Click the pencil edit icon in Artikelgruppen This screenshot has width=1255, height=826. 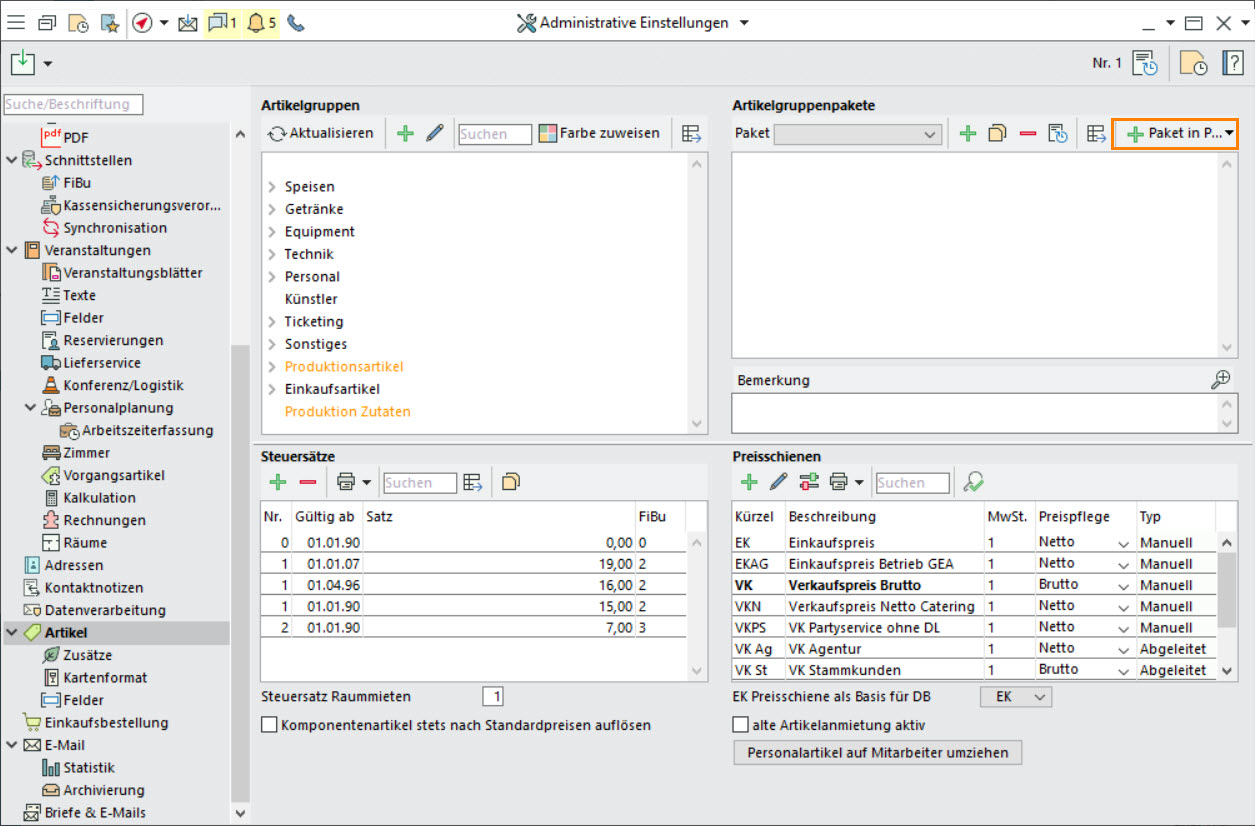point(434,133)
